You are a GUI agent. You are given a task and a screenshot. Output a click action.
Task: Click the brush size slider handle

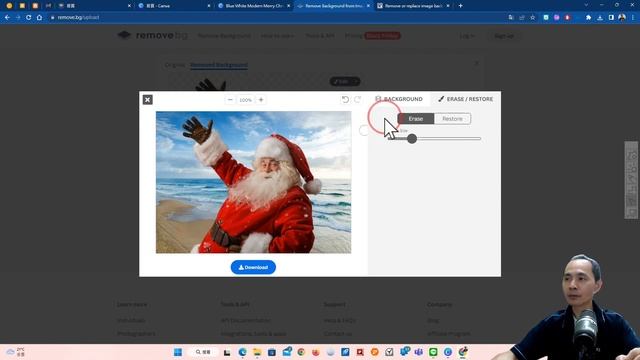coord(412,139)
